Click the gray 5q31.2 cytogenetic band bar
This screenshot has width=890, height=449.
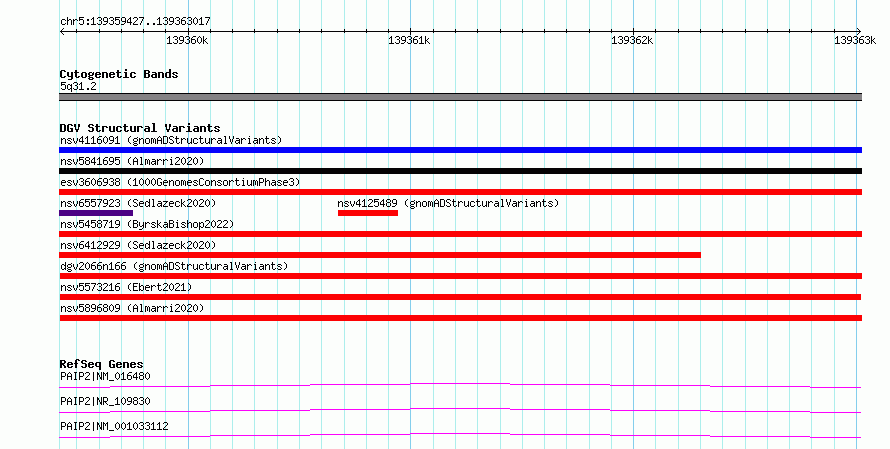tap(460, 97)
